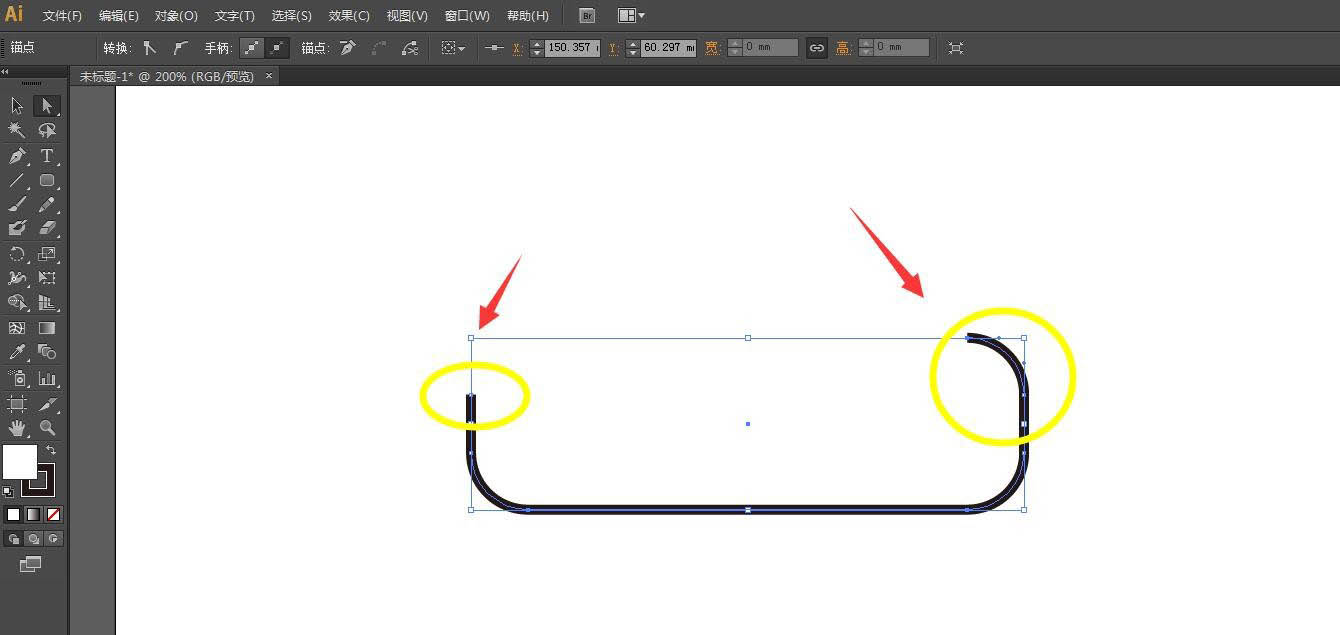Open the 效果(C) menu

tap(349, 16)
